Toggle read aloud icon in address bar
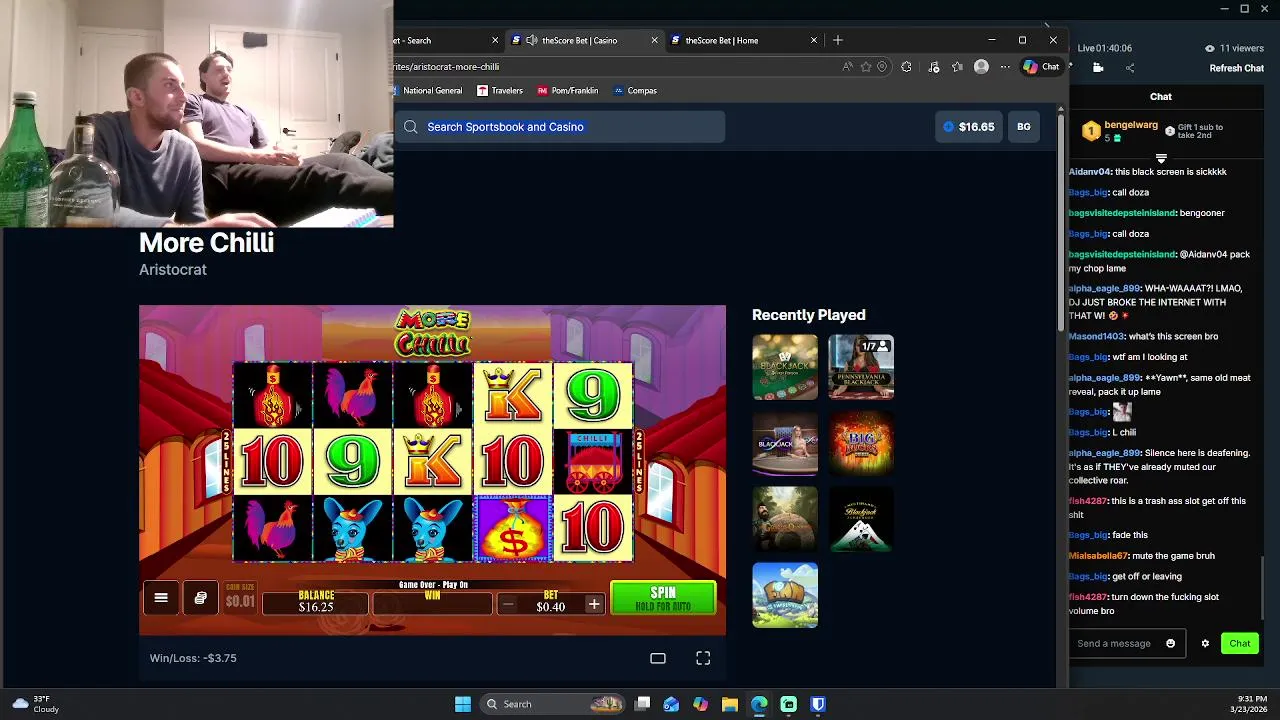1280x720 pixels. point(848,67)
